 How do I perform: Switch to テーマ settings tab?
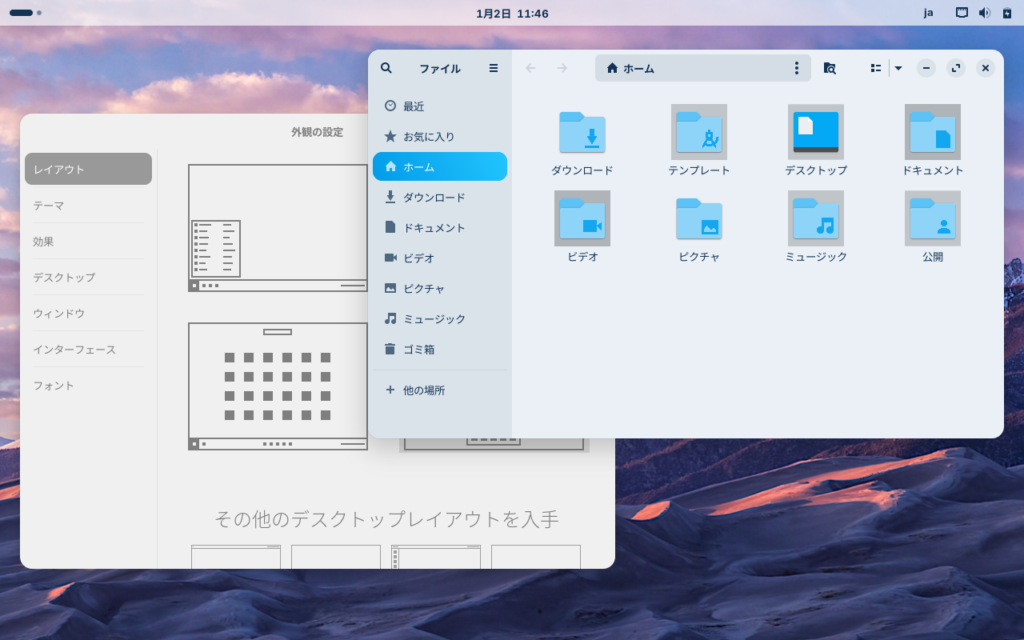click(x=48, y=205)
